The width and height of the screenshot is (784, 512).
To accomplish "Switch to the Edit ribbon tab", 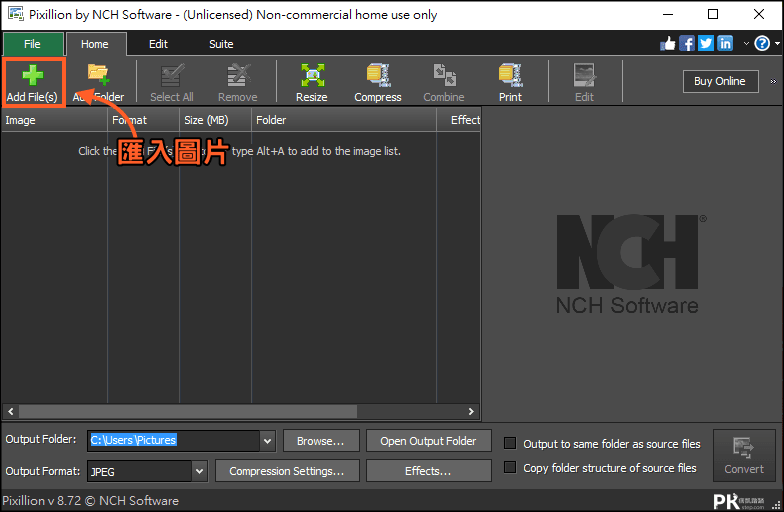I will click(x=158, y=44).
